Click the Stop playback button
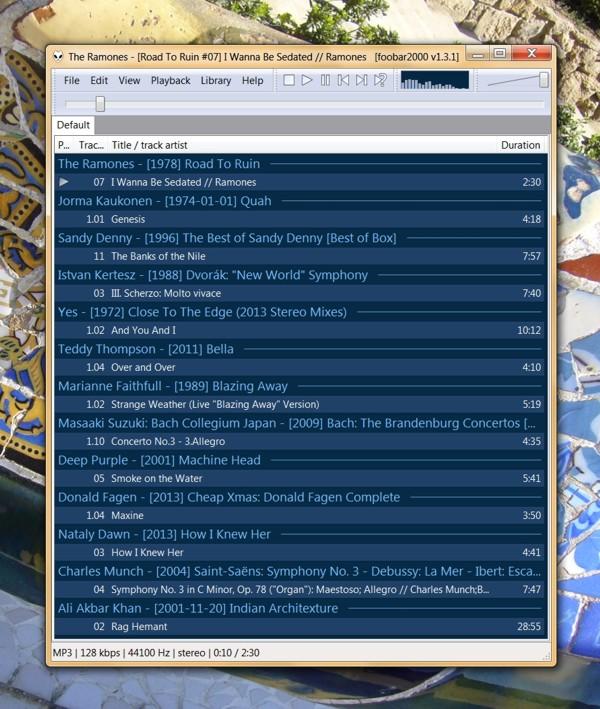The height and width of the screenshot is (709, 600). coord(288,80)
